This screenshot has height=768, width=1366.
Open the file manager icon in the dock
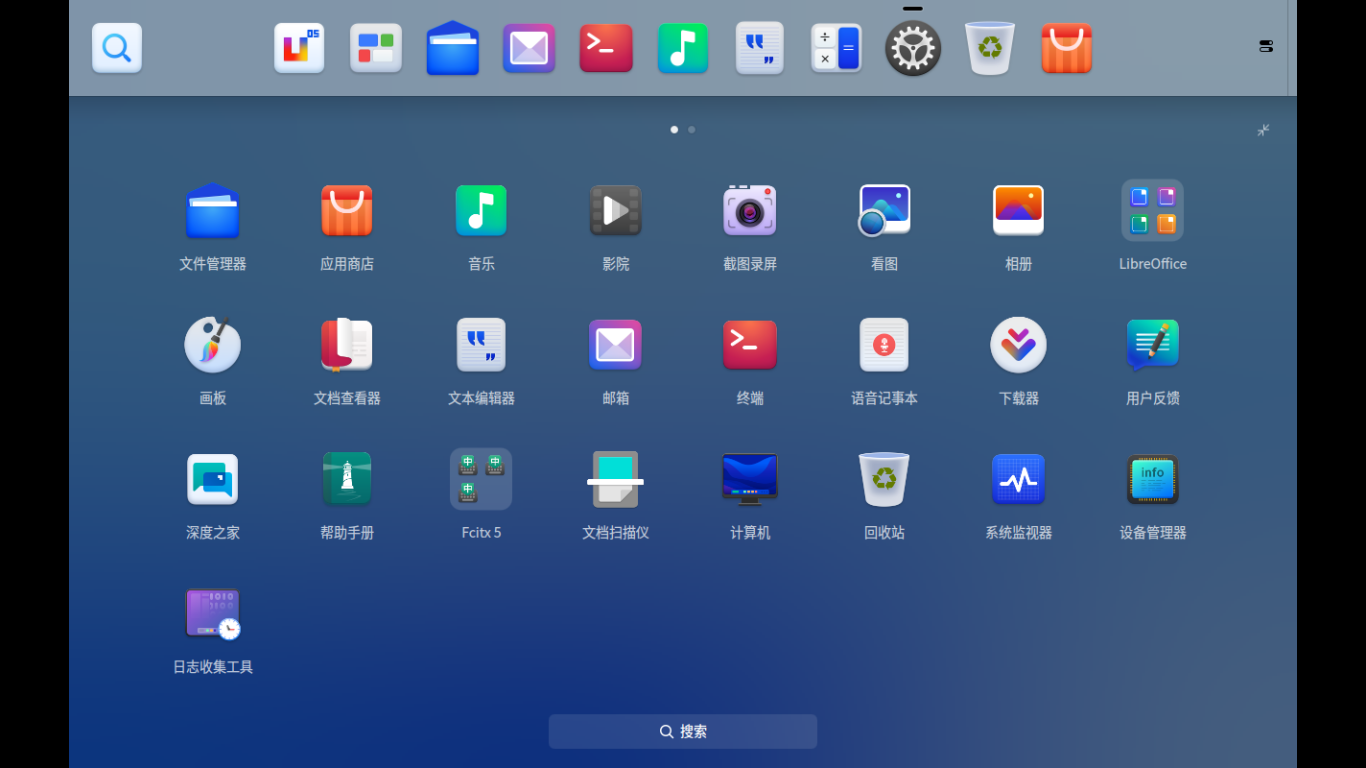pyautogui.click(x=453, y=48)
